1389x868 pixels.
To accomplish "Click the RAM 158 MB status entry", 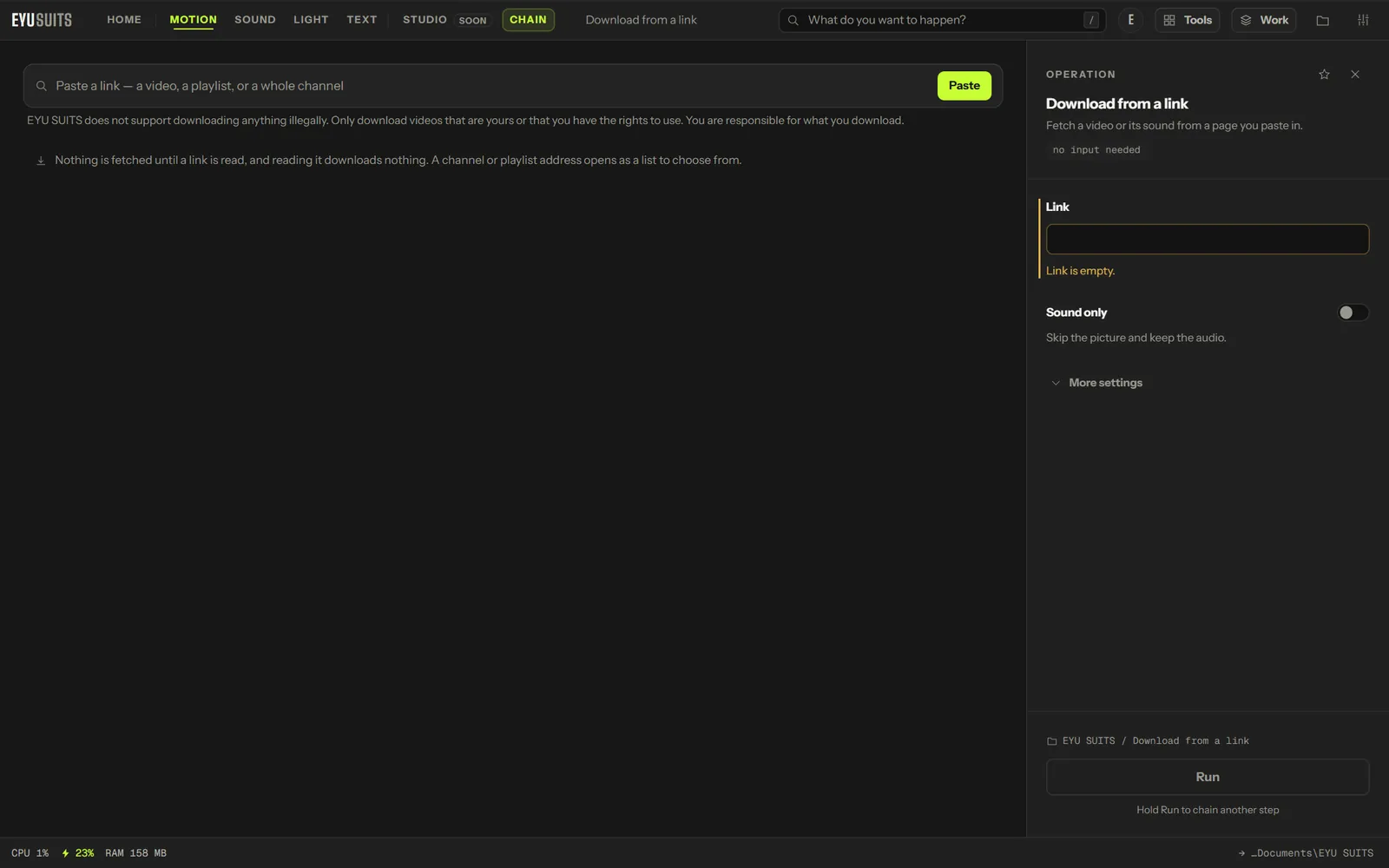I will [x=135, y=853].
